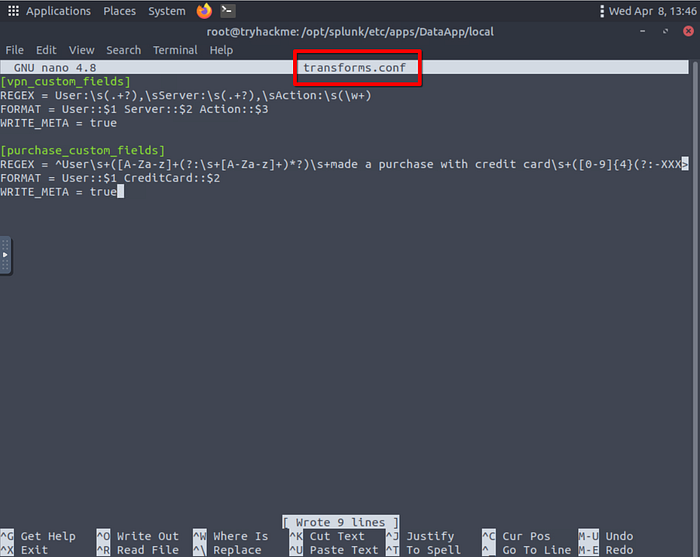Viewport: 700px width, 557px height.
Task: Click the ^J Justify shortcut
Action: pyautogui.click(x=420, y=536)
